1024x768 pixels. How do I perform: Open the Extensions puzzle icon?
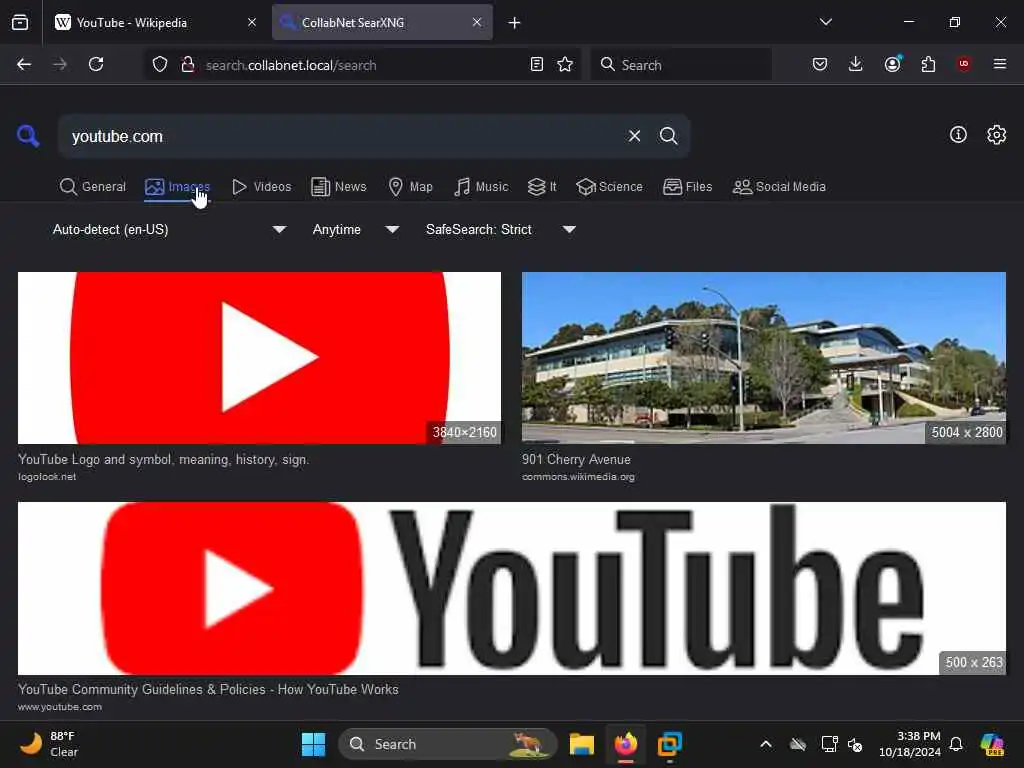point(928,64)
